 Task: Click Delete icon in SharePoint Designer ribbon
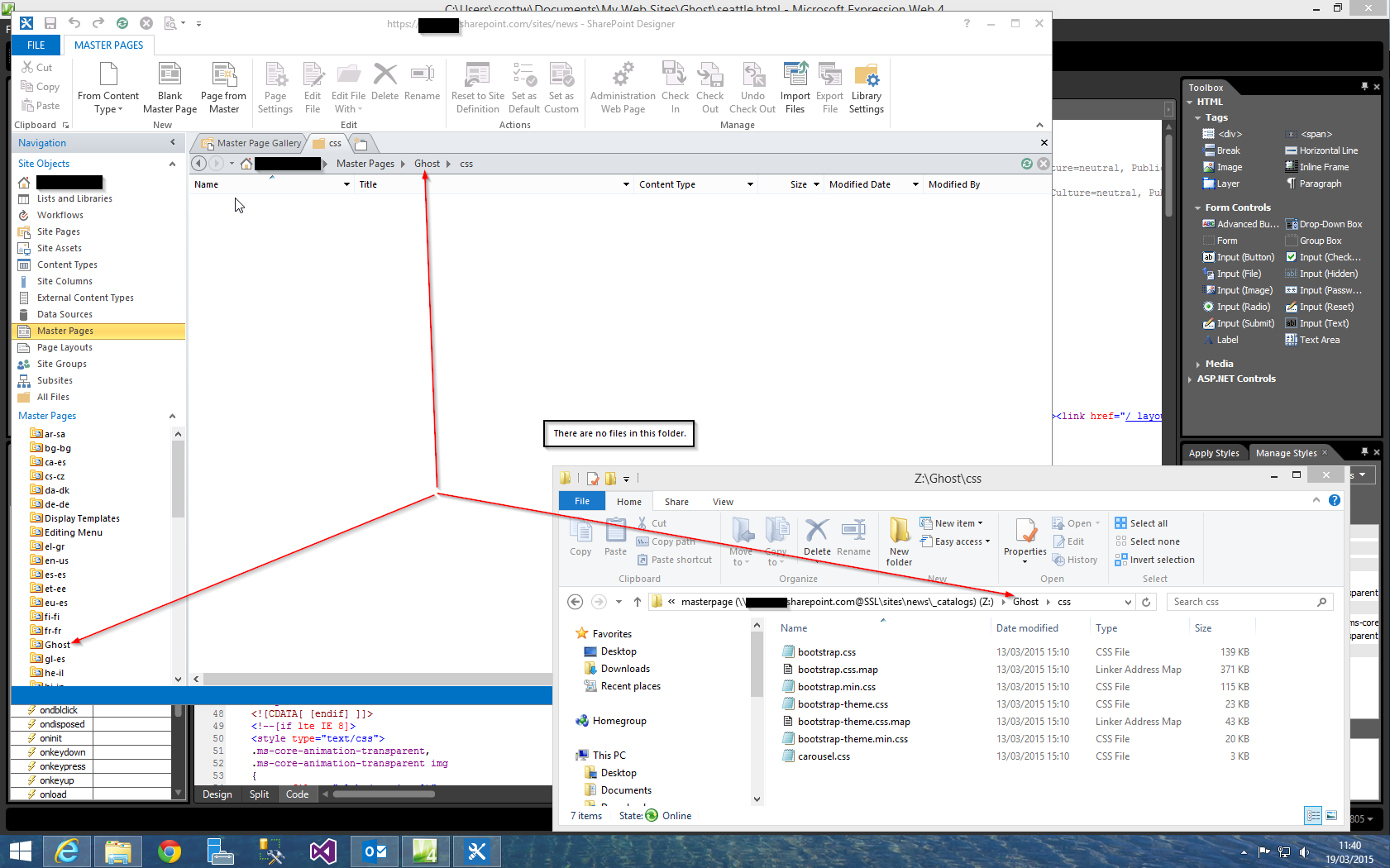(385, 83)
